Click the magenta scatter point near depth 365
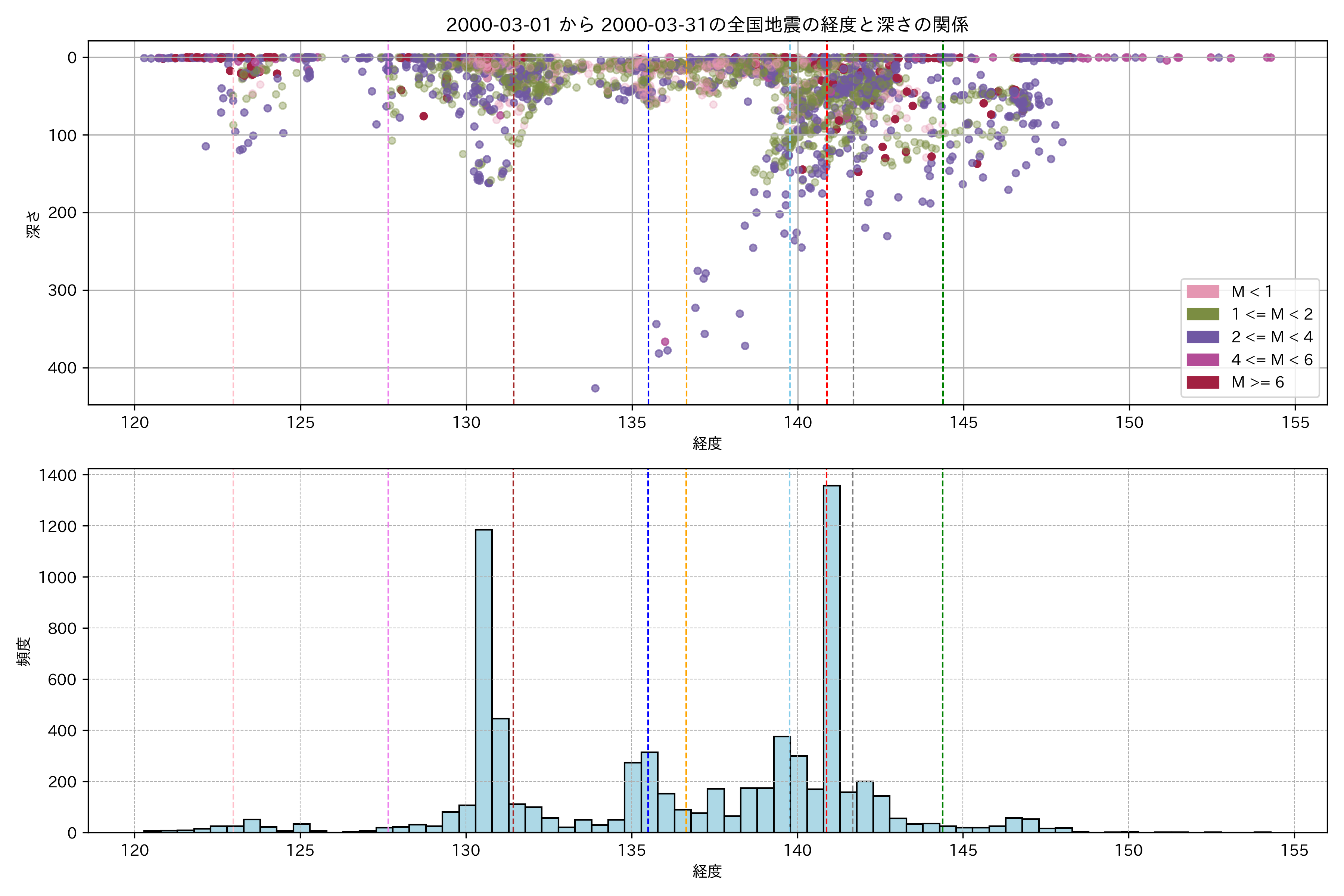 (x=665, y=342)
